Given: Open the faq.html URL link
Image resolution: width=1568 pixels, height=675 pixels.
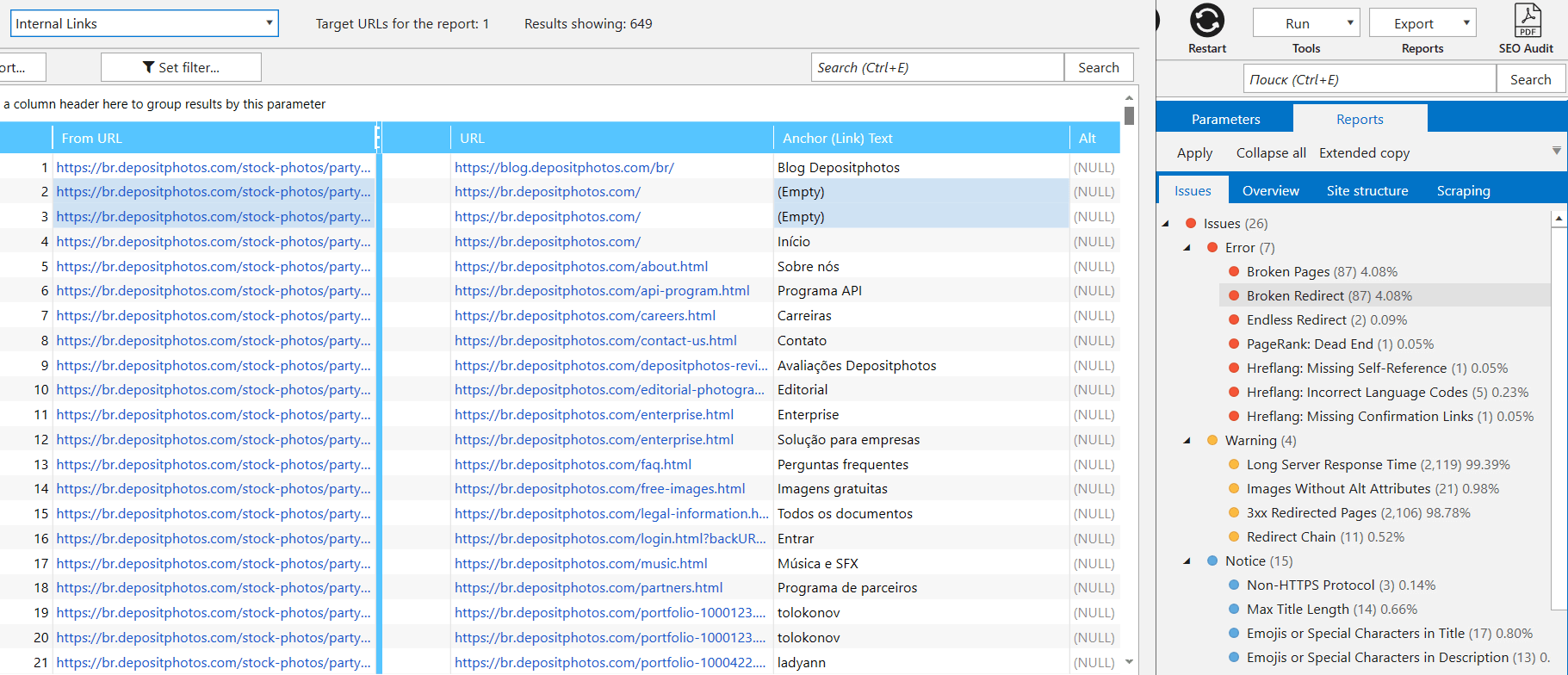Looking at the screenshot, I should point(573,464).
